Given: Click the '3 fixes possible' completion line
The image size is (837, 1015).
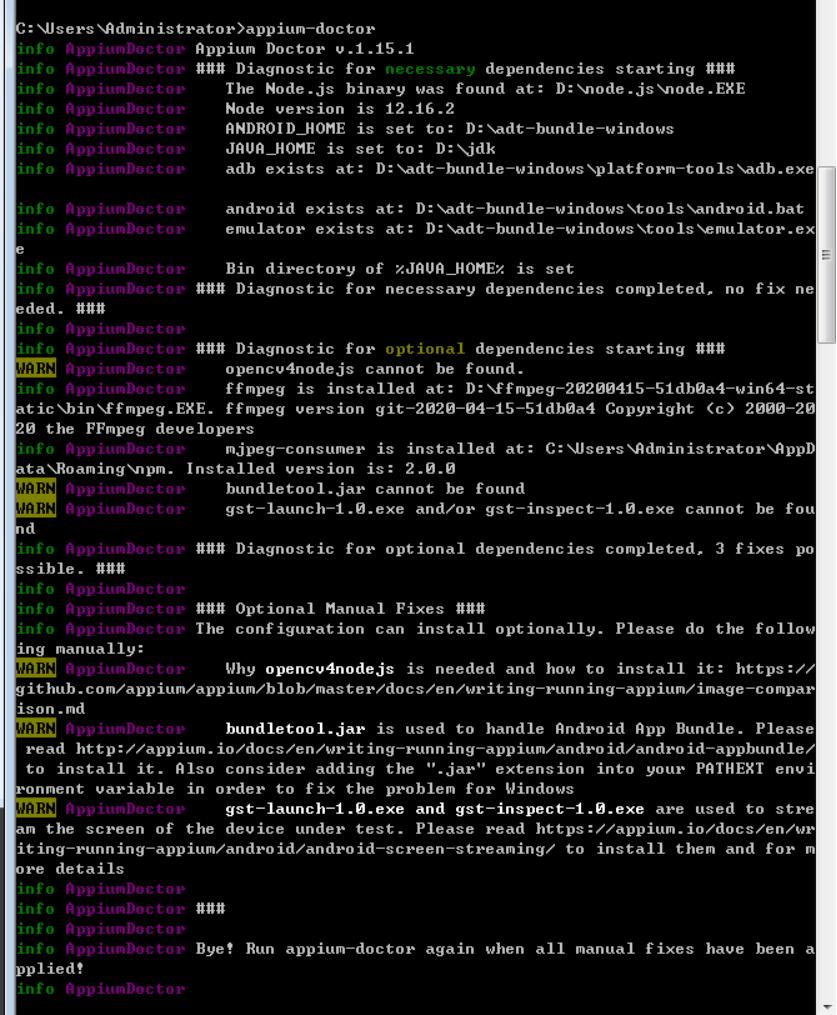Looking at the screenshot, I should coord(505,549).
